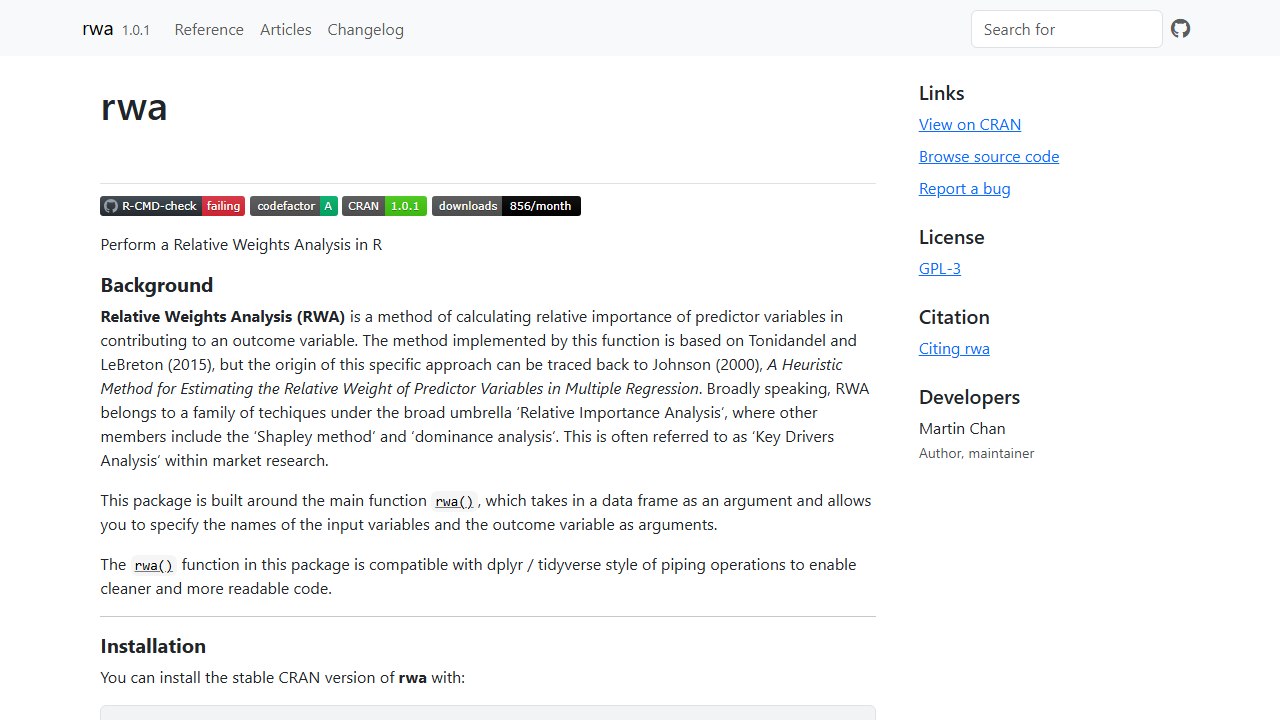This screenshot has width=1280, height=720.
Task: Click the Report a bug link
Action: click(x=965, y=188)
